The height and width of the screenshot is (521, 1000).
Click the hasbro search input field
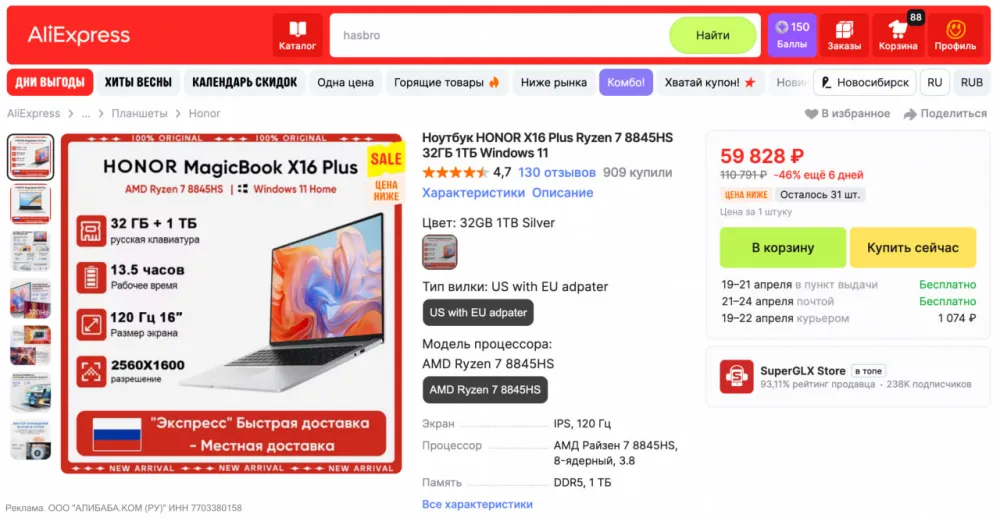(499, 35)
